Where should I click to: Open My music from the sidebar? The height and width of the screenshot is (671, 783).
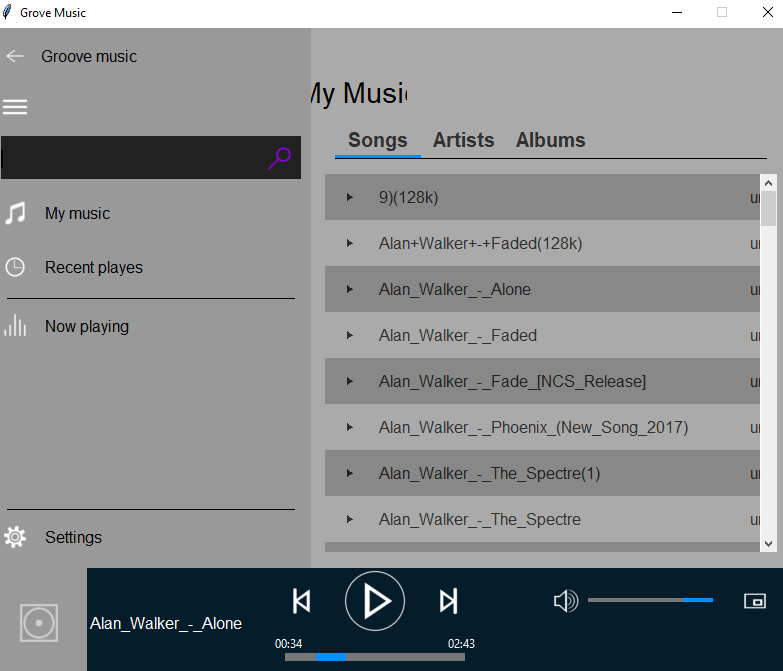pyautogui.click(x=77, y=214)
